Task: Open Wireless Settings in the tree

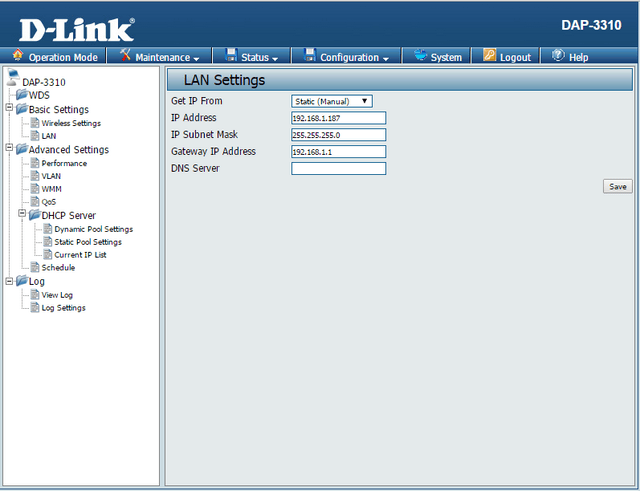Action: coord(71,123)
